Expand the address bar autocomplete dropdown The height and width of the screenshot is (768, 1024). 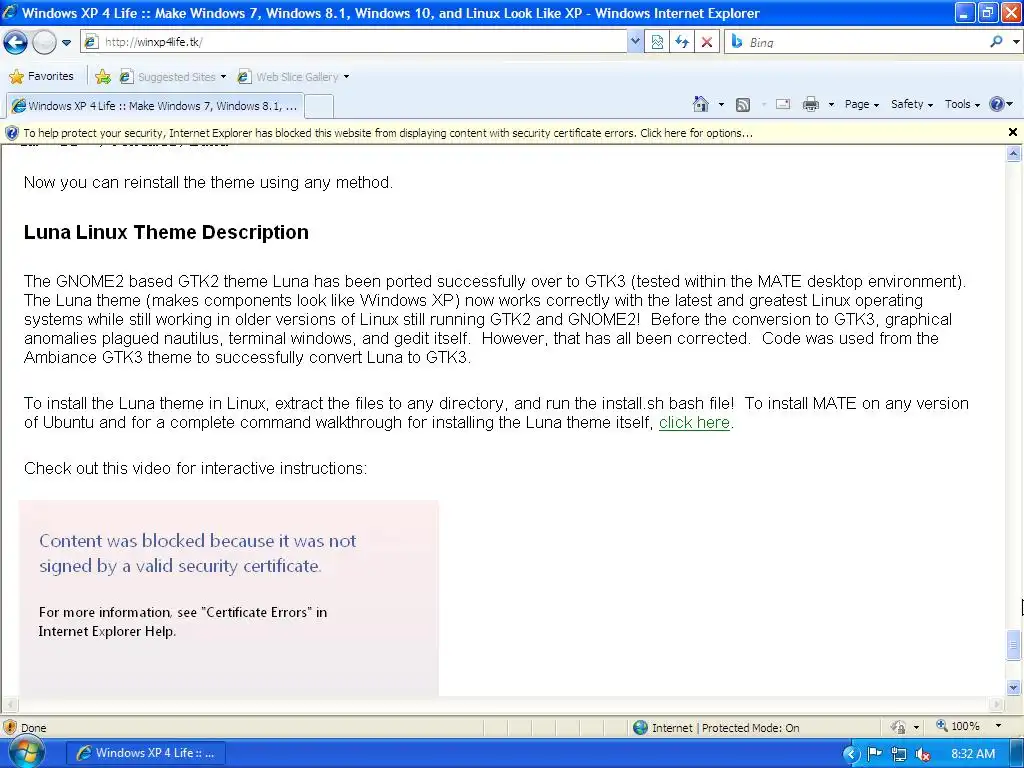(635, 42)
